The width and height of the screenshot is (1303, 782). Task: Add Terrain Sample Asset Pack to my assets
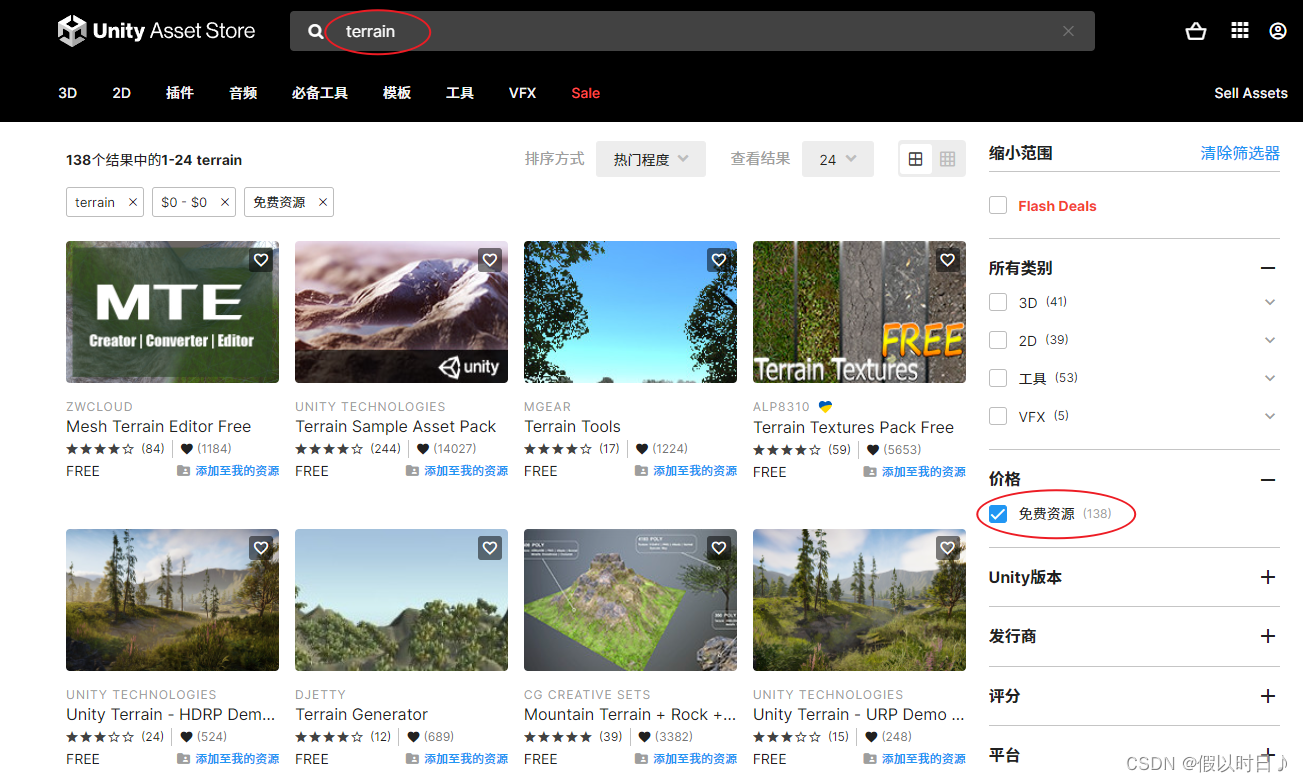(458, 471)
